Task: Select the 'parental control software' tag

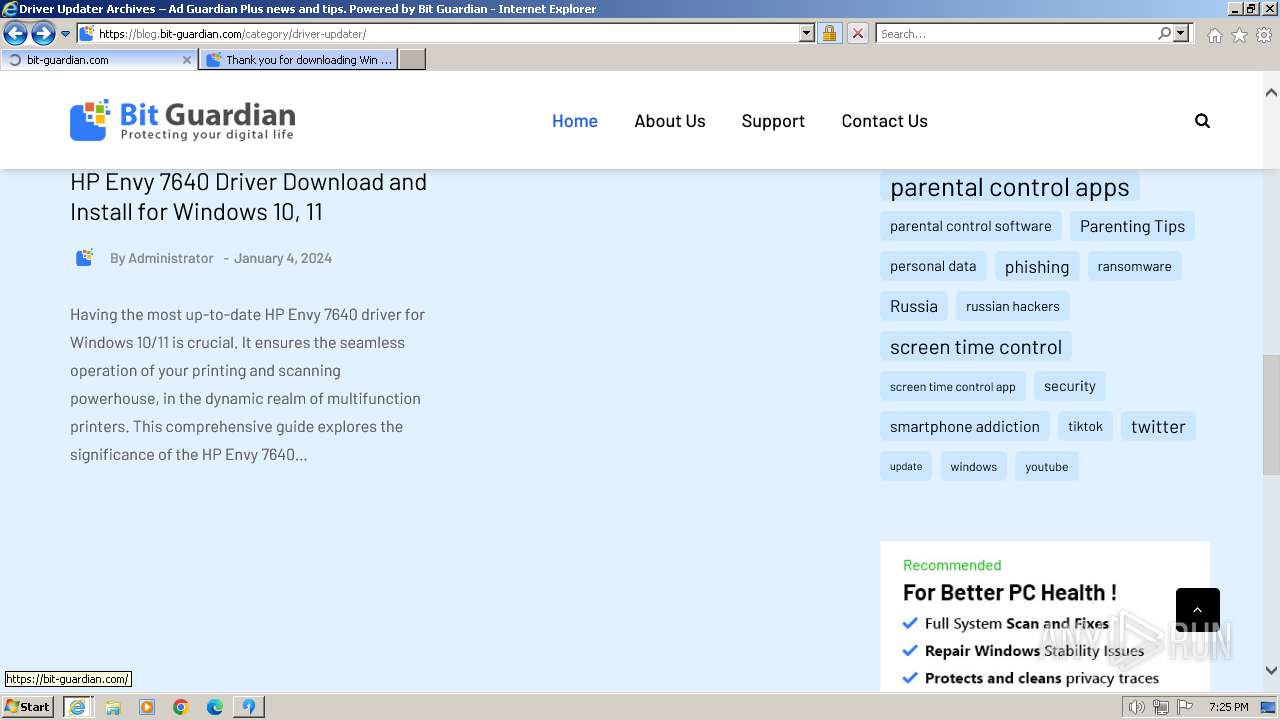Action: pyautogui.click(x=970, y=226)
